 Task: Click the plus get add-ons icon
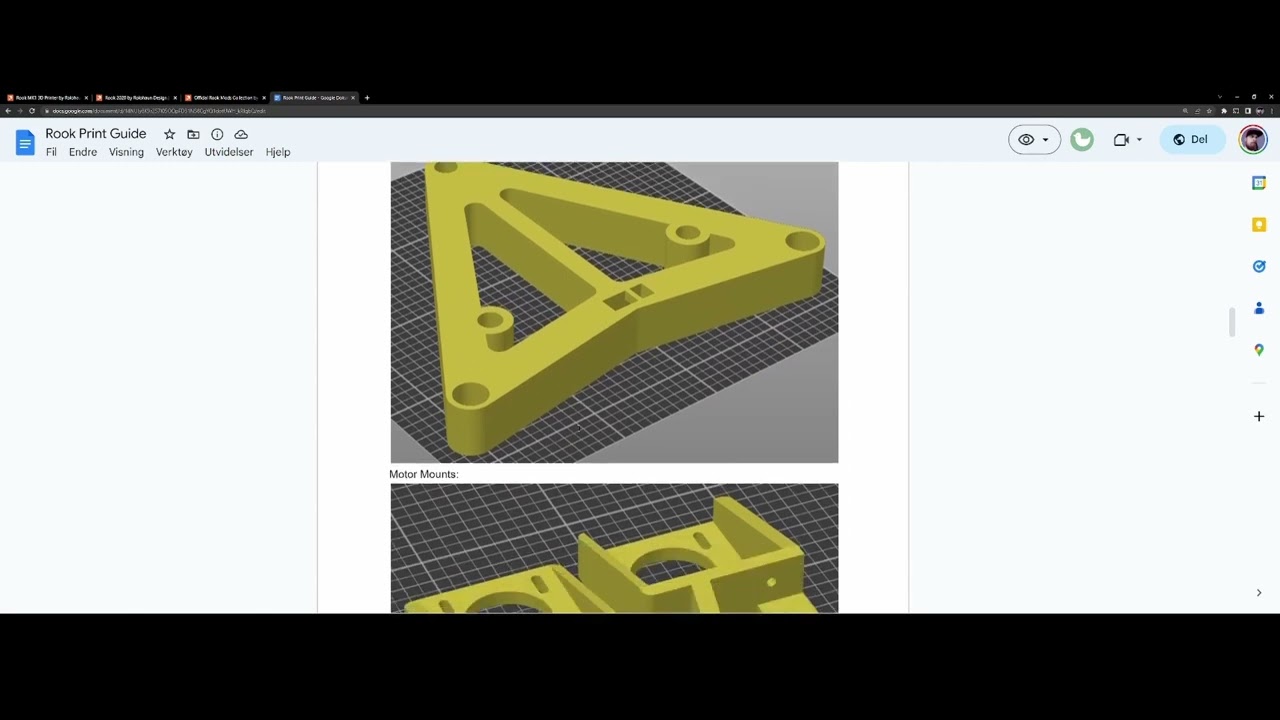coord(1259,416)
